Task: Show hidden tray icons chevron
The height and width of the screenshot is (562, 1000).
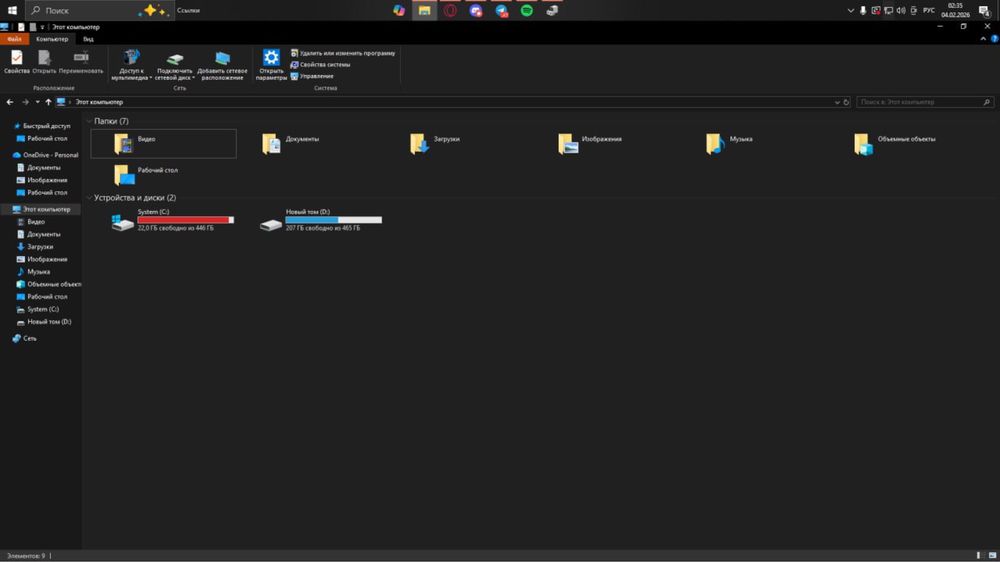Action: point(850,10)
